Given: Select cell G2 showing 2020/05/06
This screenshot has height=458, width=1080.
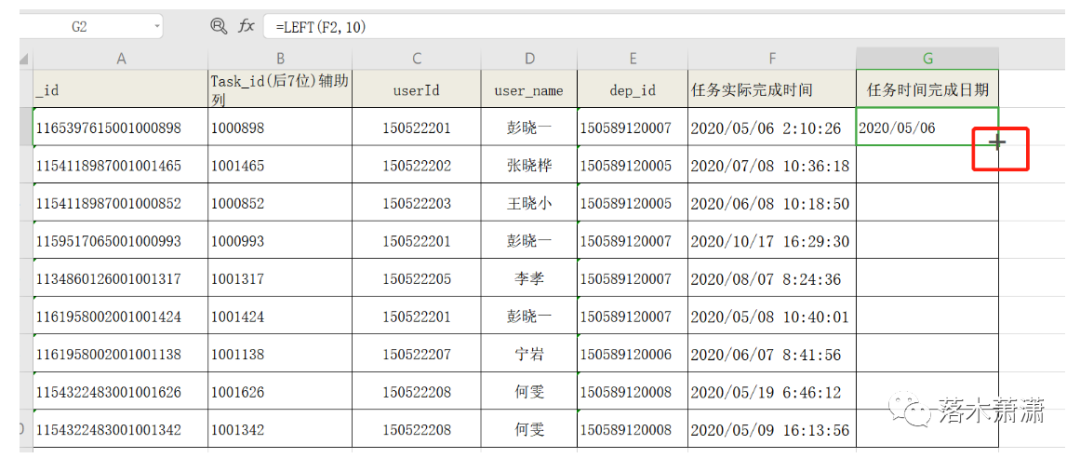Looking at the screenshot, I should click(928, 127).
